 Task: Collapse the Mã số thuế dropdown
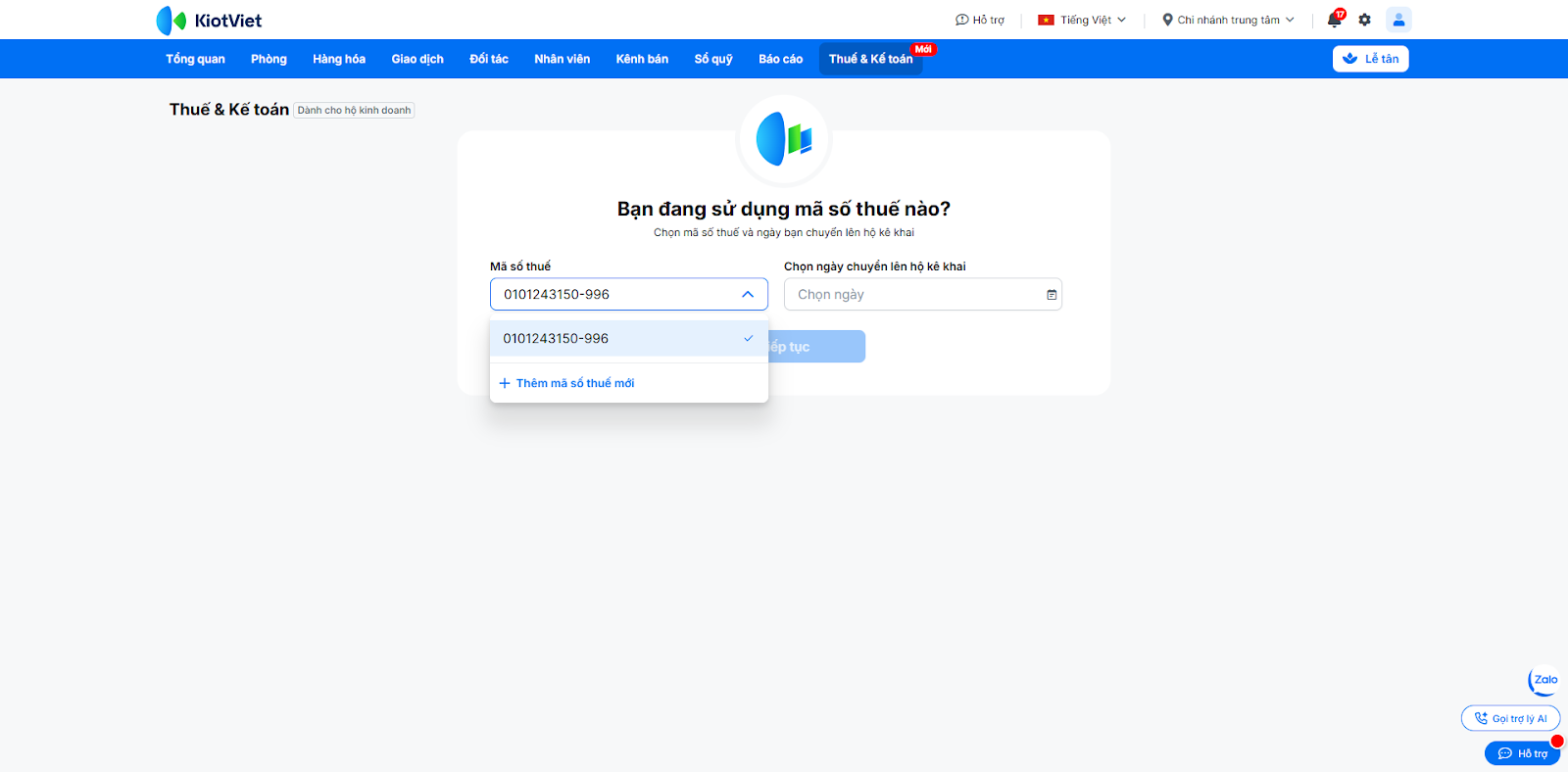(748, 294)
